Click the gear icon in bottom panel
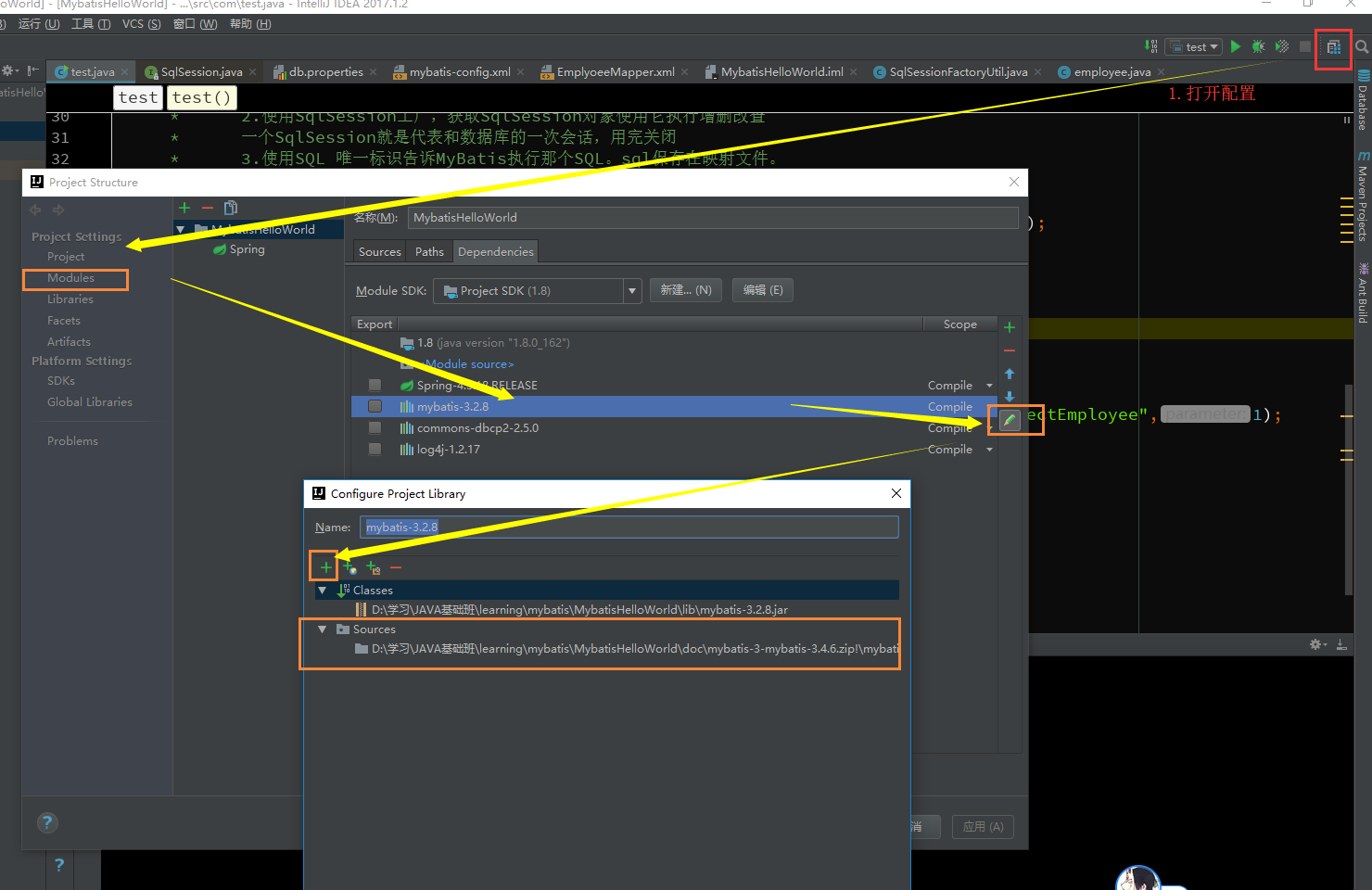1372x890 pixels. [1317, 644]
